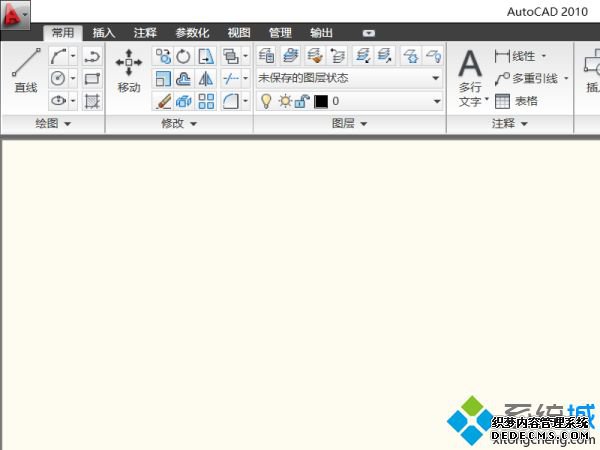The width and height of the screenshot is (600, 450).
Task: Toggle layer 0 freeze sun icon
Action: 285,101
